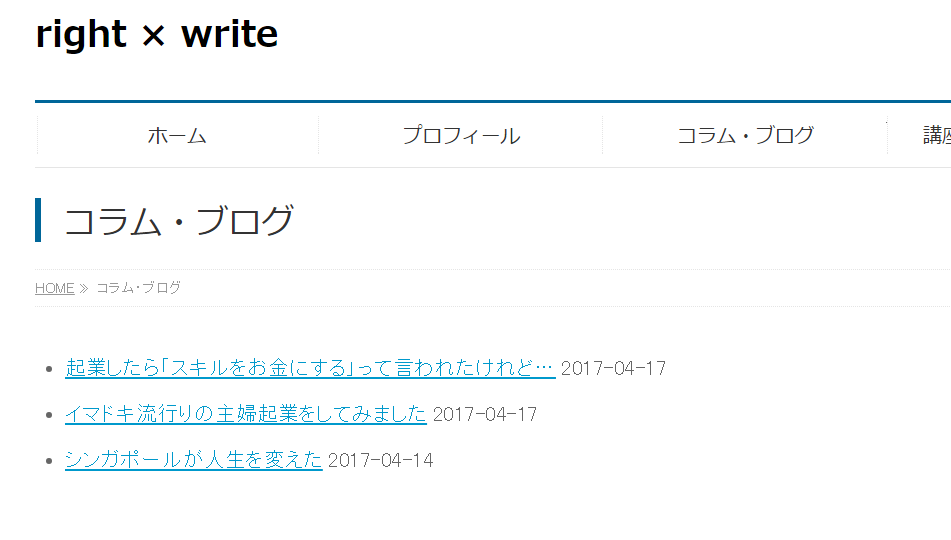Open the post イマドキ流行りの主婦起業をしてみました
The height and width of the screenshot is (540, 951).
(x=245, y=414)
